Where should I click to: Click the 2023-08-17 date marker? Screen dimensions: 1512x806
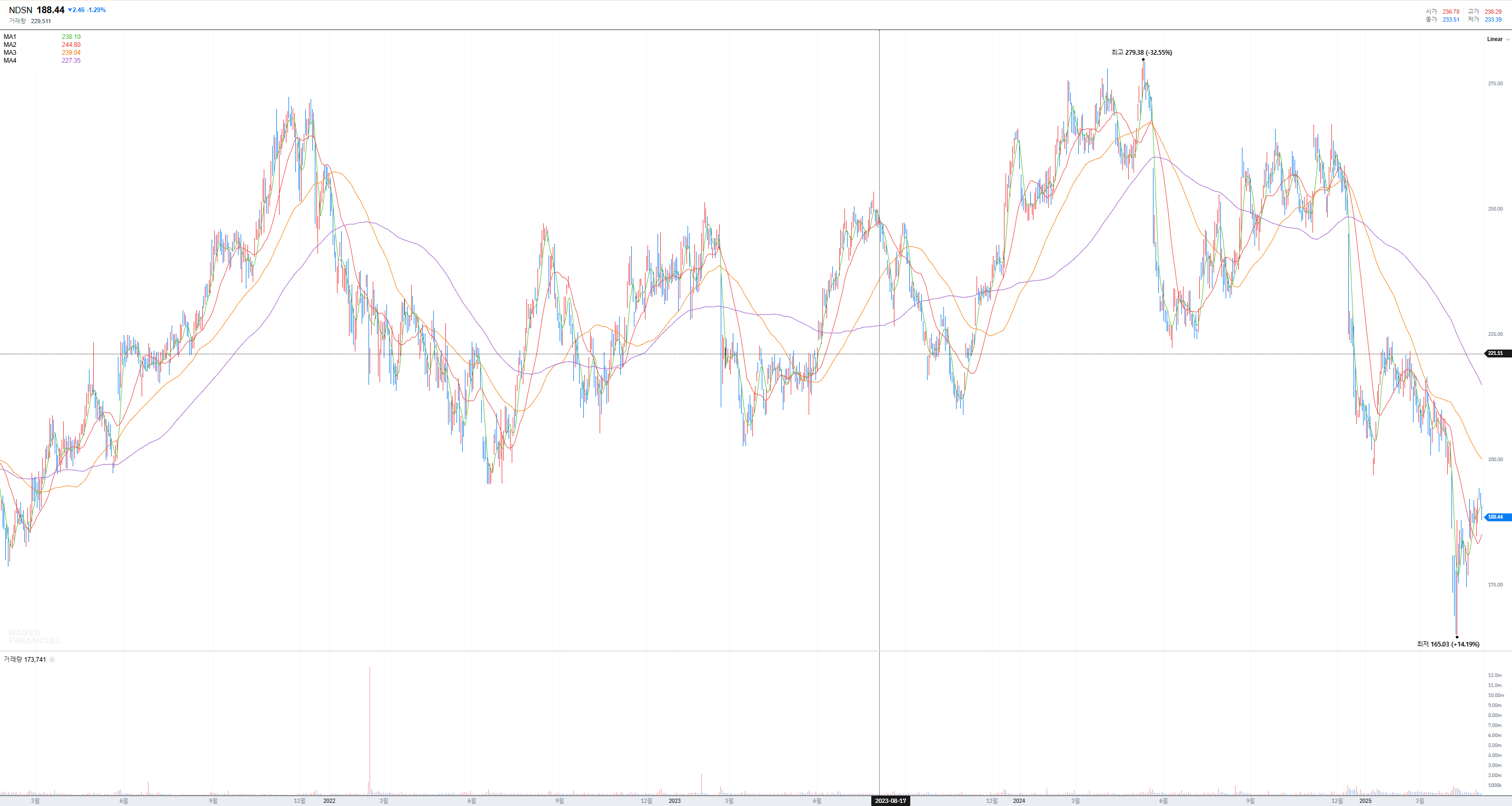[890, 801]
